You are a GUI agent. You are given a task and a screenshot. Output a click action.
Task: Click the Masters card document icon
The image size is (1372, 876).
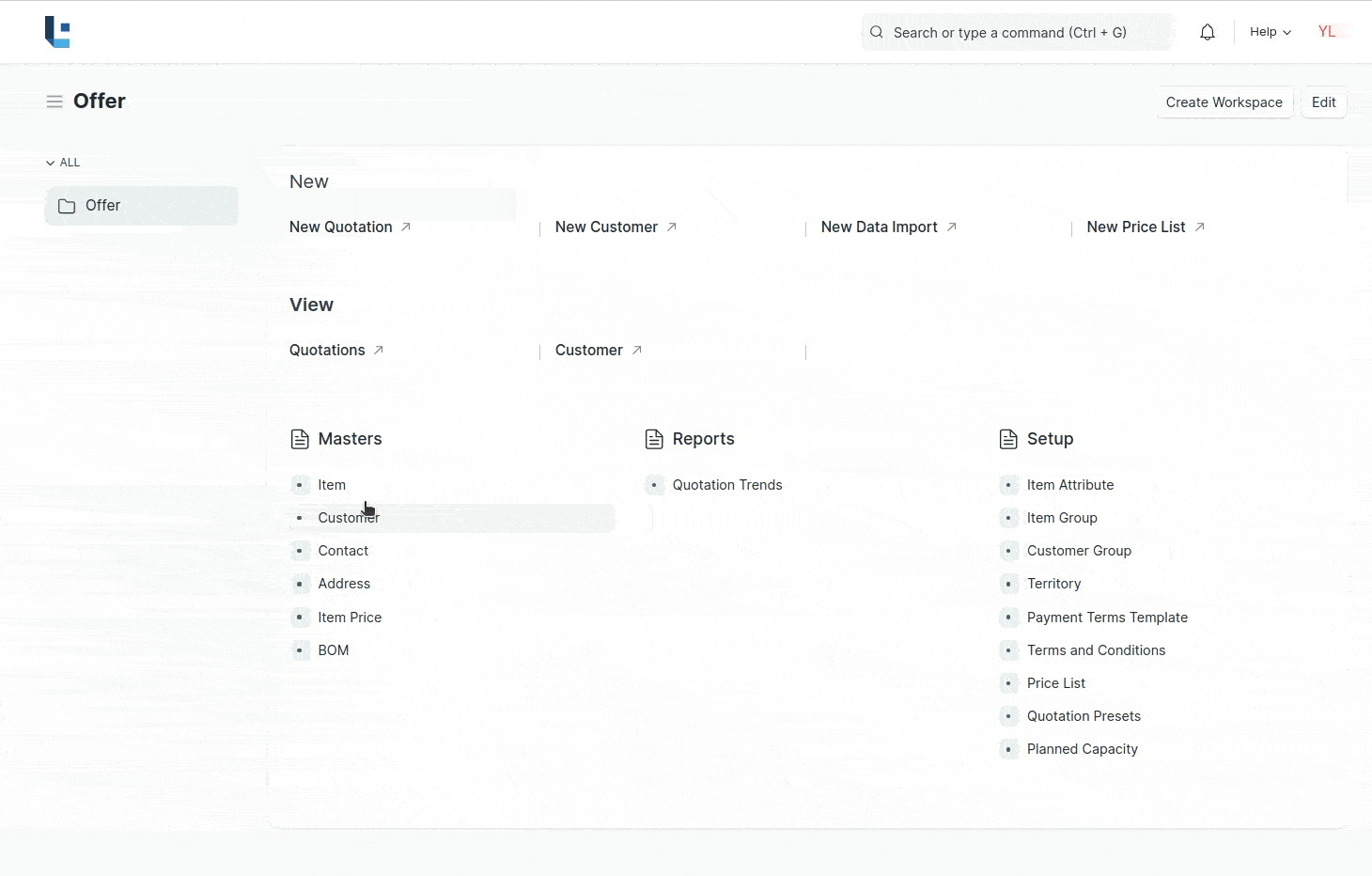coord(300,439)
